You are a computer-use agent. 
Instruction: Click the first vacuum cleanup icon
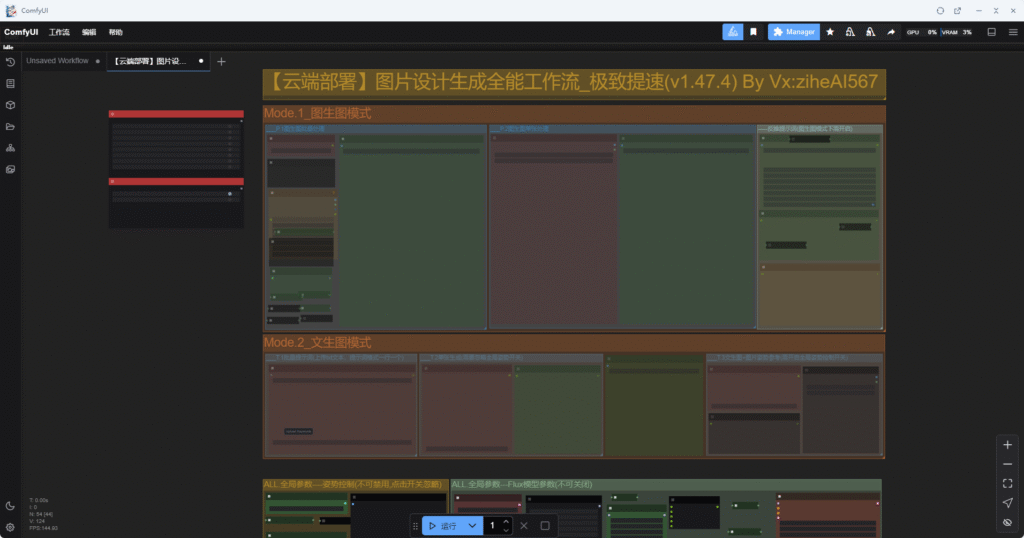(850, 32)
